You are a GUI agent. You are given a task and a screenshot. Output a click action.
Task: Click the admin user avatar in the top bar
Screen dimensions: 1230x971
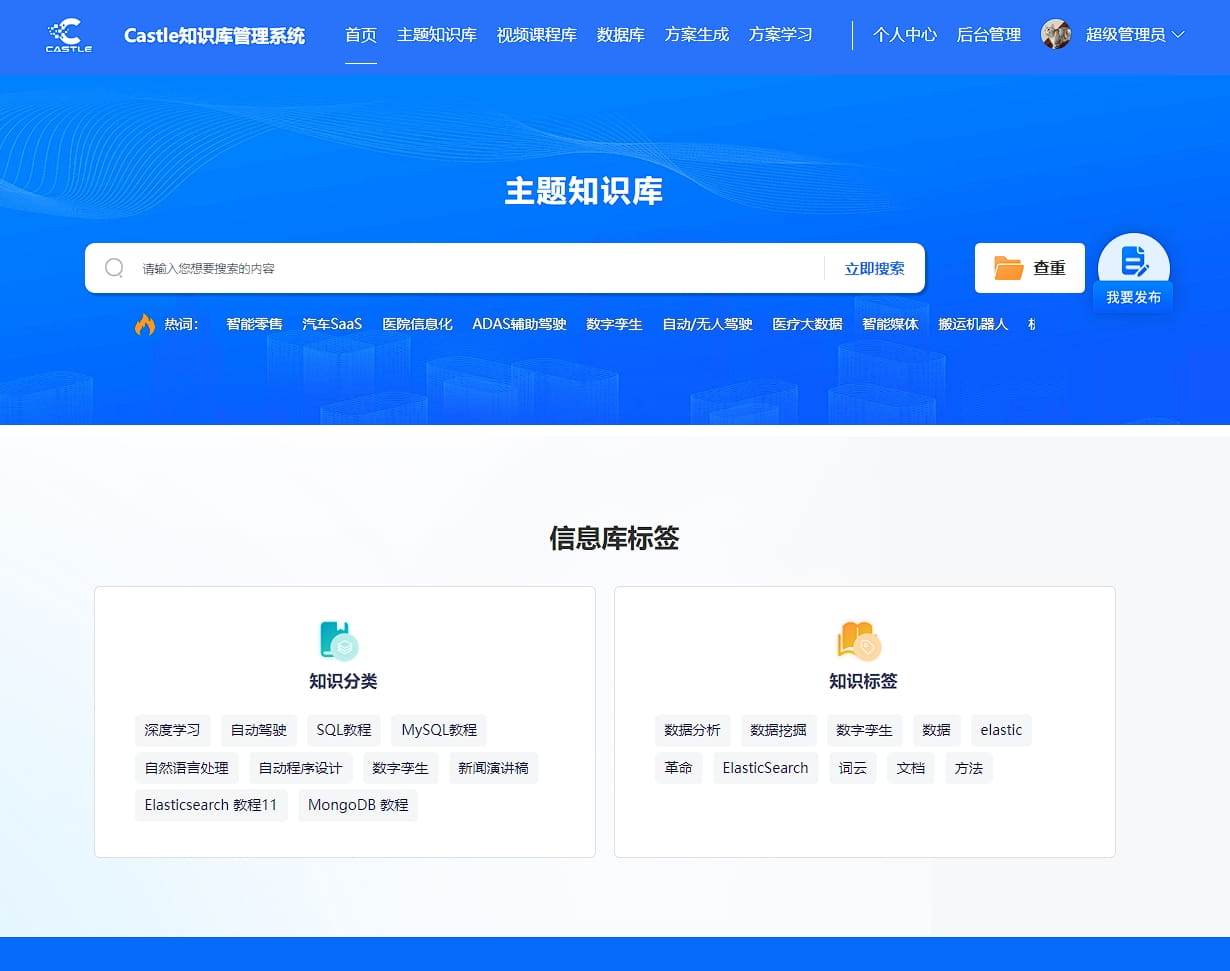(1055, 36)
